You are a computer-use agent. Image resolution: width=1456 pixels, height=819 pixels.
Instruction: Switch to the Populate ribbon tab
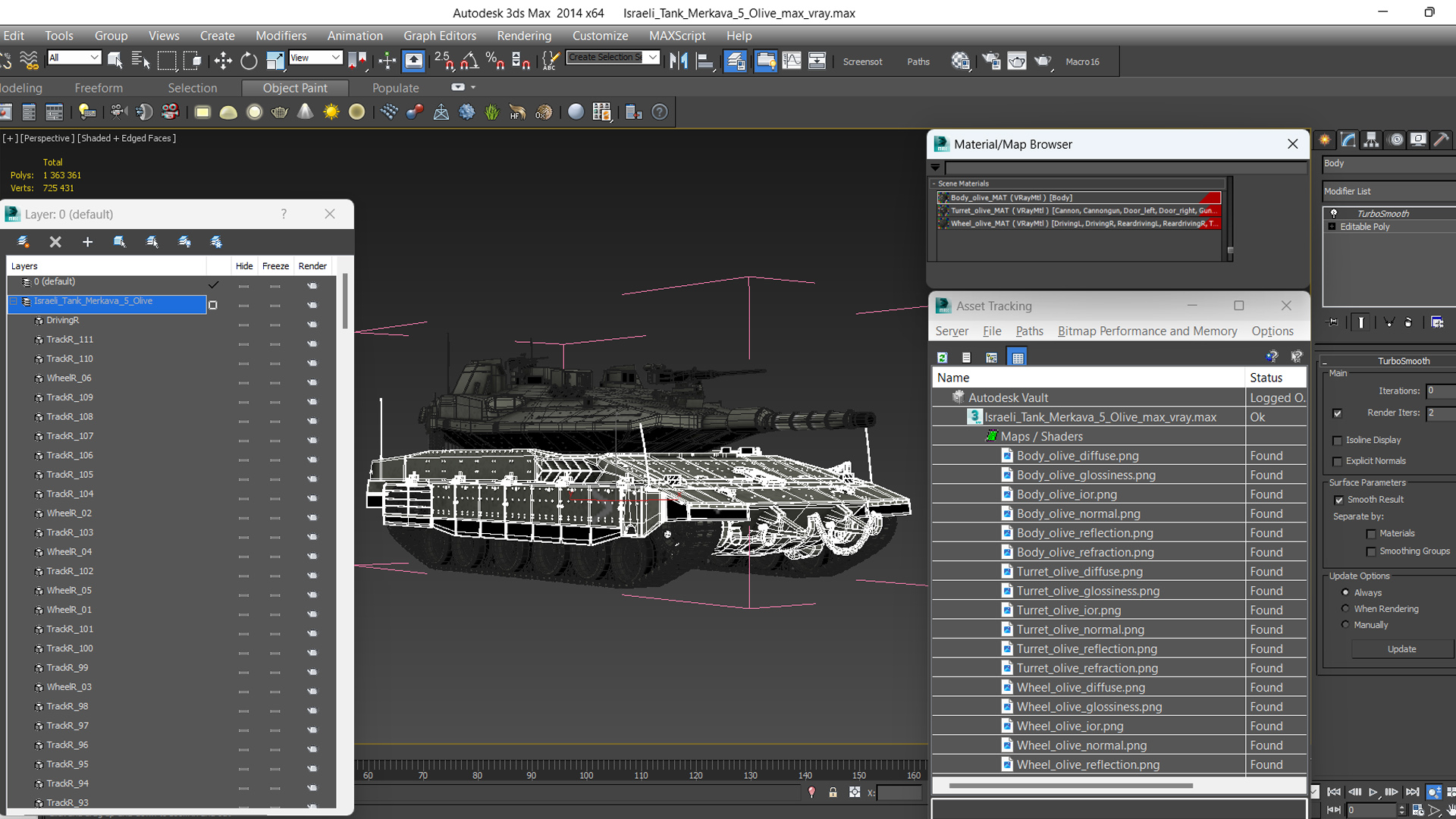395,88
